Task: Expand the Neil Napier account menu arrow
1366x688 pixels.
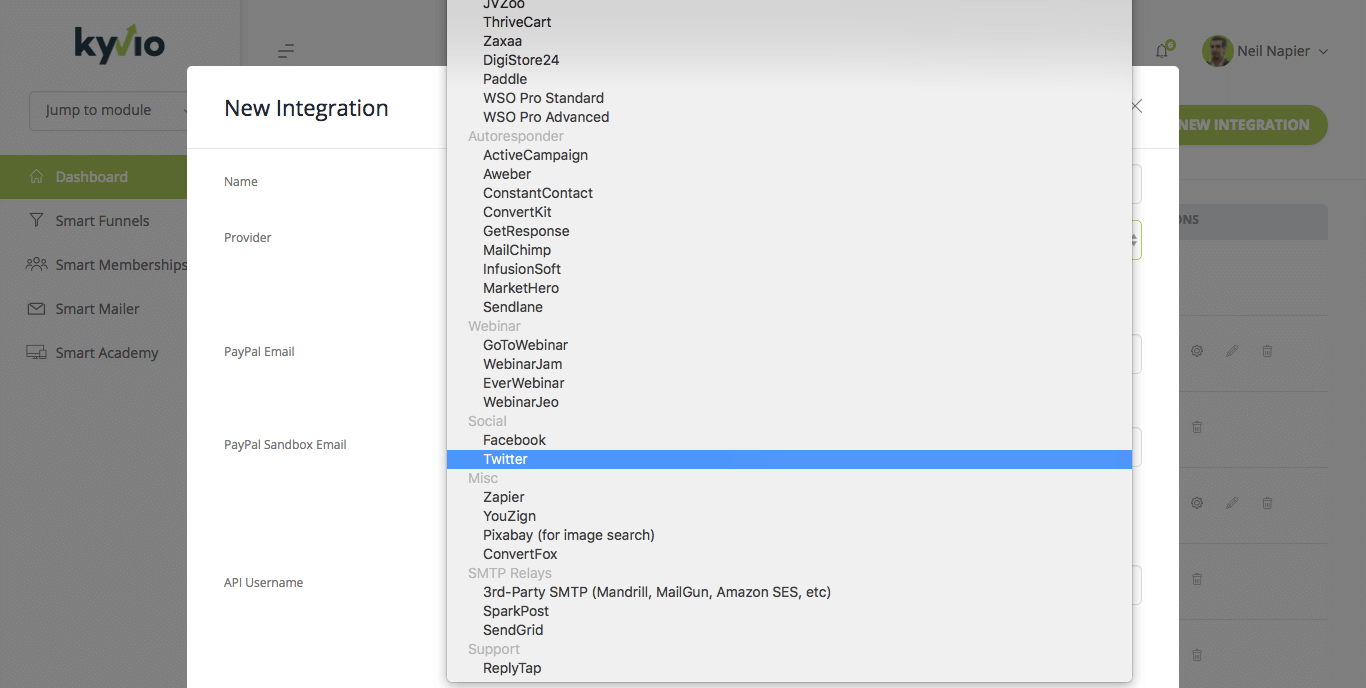Action: [1324, 52]
